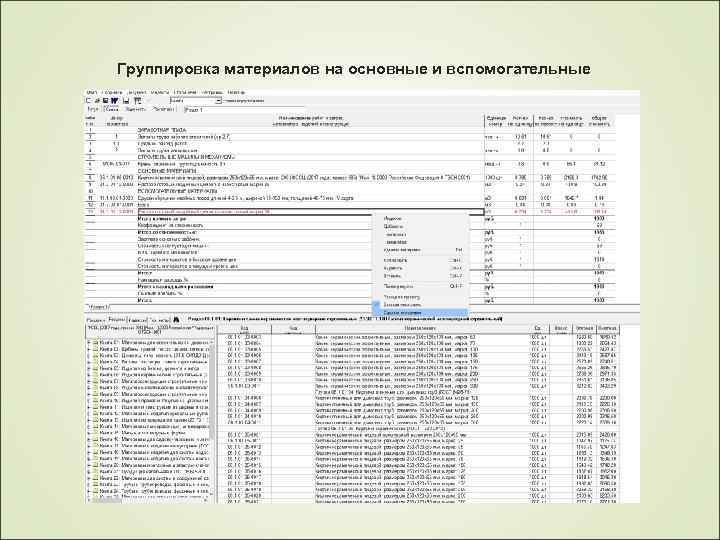The height and width of the screenshot is (540, 720).
Task: Click the Оптовая price column header
Action: 584,328
